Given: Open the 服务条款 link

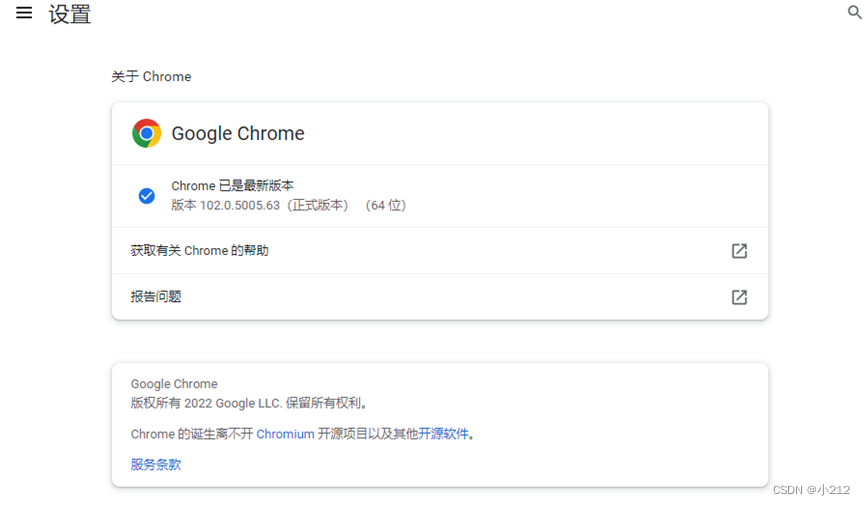Looking at the screenshot, I should click(x=156, y=465).
